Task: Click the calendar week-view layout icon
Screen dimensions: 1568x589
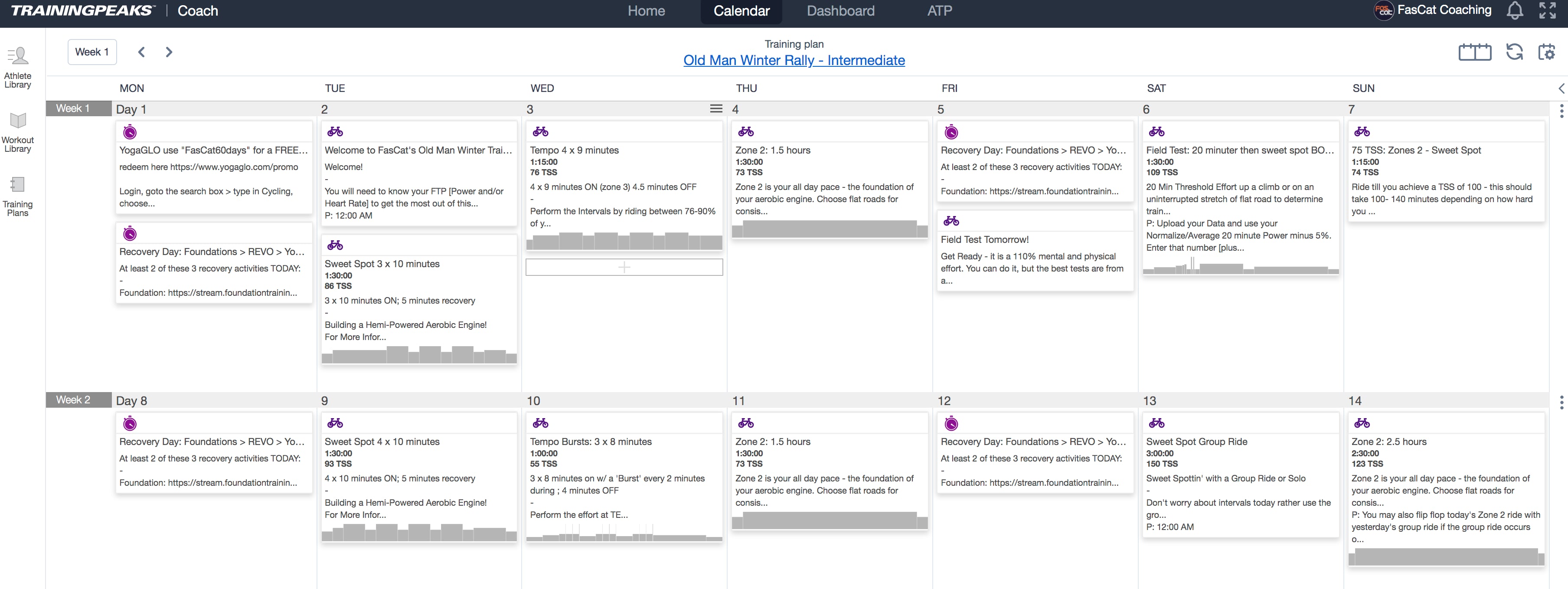Action: [x=1474, y=52]
